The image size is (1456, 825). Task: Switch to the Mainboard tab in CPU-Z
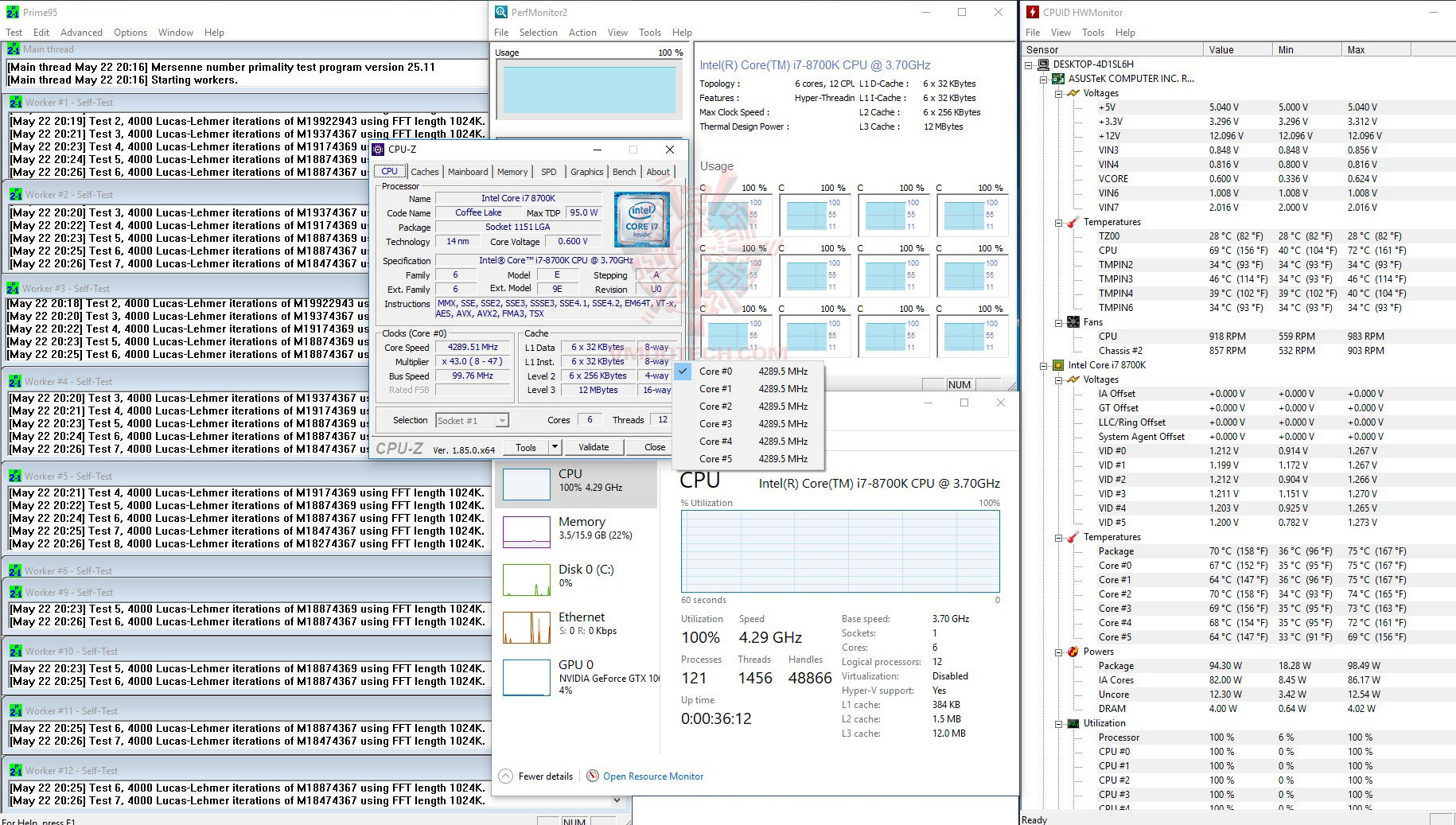pyautogui.click(x=468, y=172)
